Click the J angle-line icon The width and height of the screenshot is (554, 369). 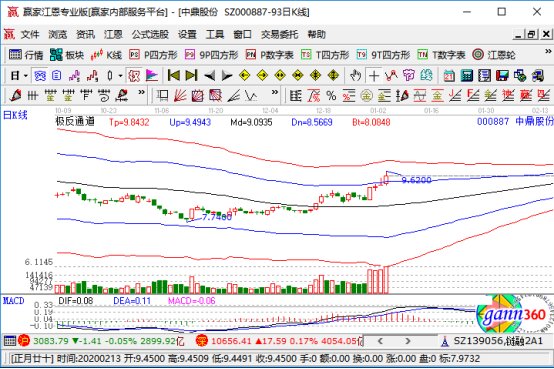point(455,95)
